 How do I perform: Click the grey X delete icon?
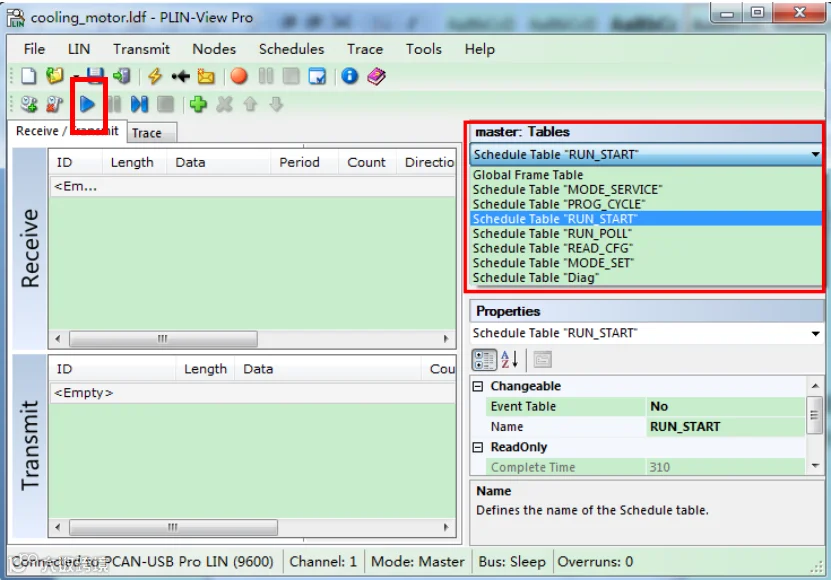(x=224, y=104)
